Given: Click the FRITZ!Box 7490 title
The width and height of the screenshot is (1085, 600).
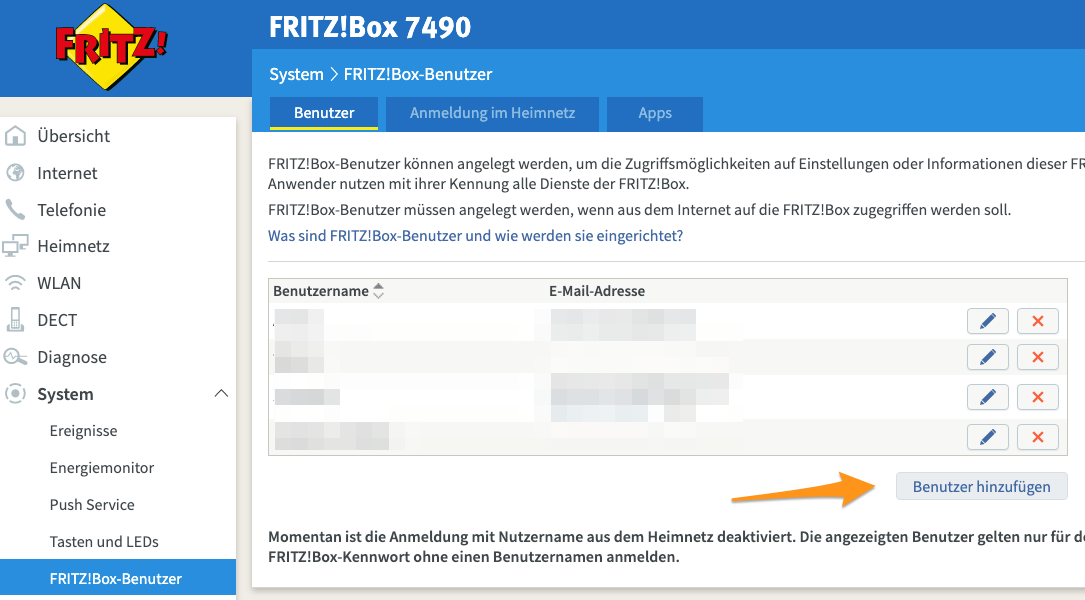Looking at the screenshot, I should (x=370, y=27).
